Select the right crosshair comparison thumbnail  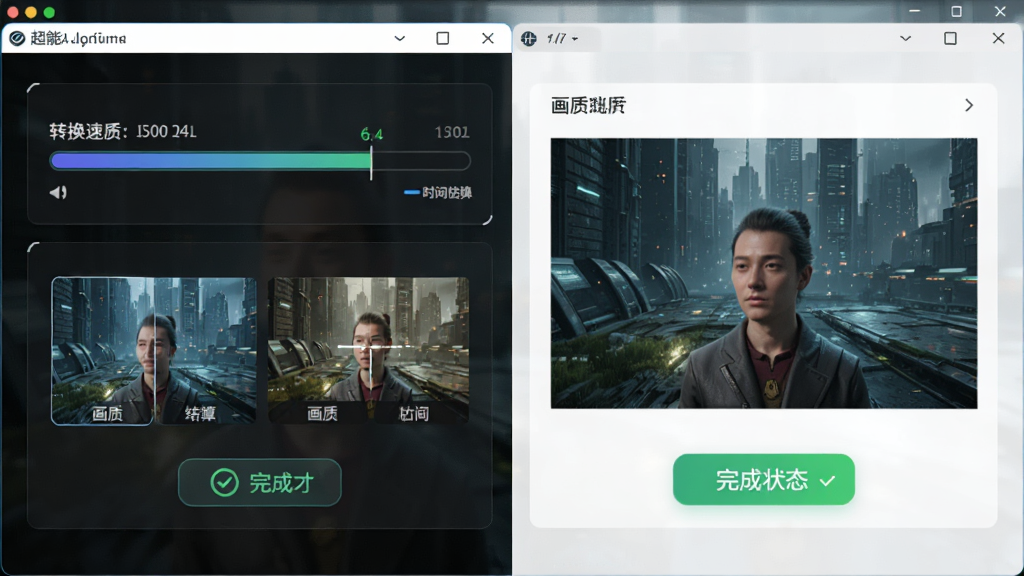pyautogui.click(x=368, y=350)
